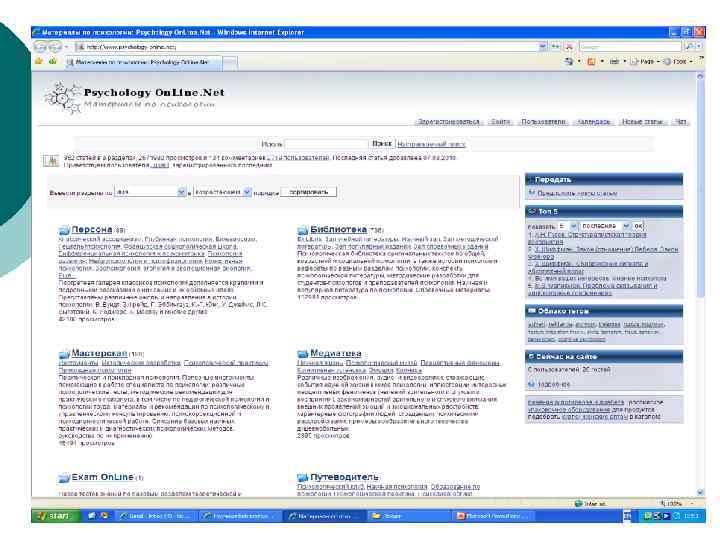Click the Print icon in command bar
The image size is (720, 540).
coord(614,62)
